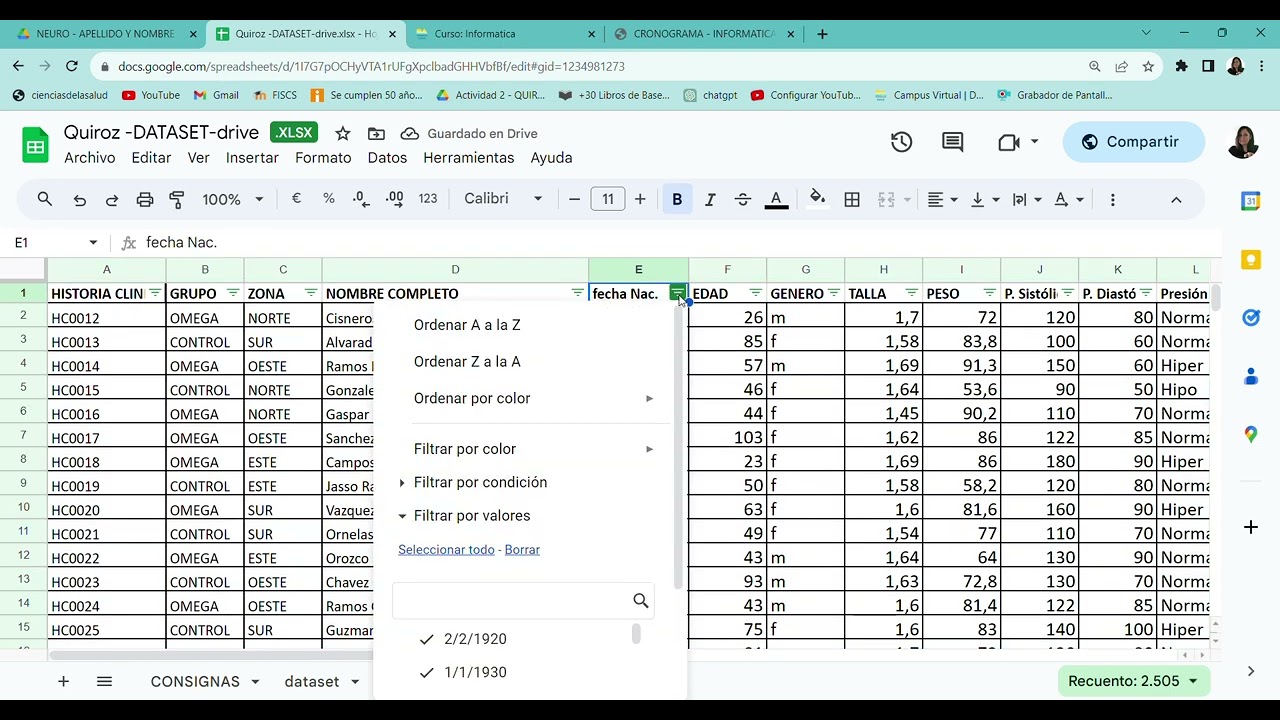Click the font size field
The height and width of the screenshot is (720, 1280).
(x=607, y=199)
